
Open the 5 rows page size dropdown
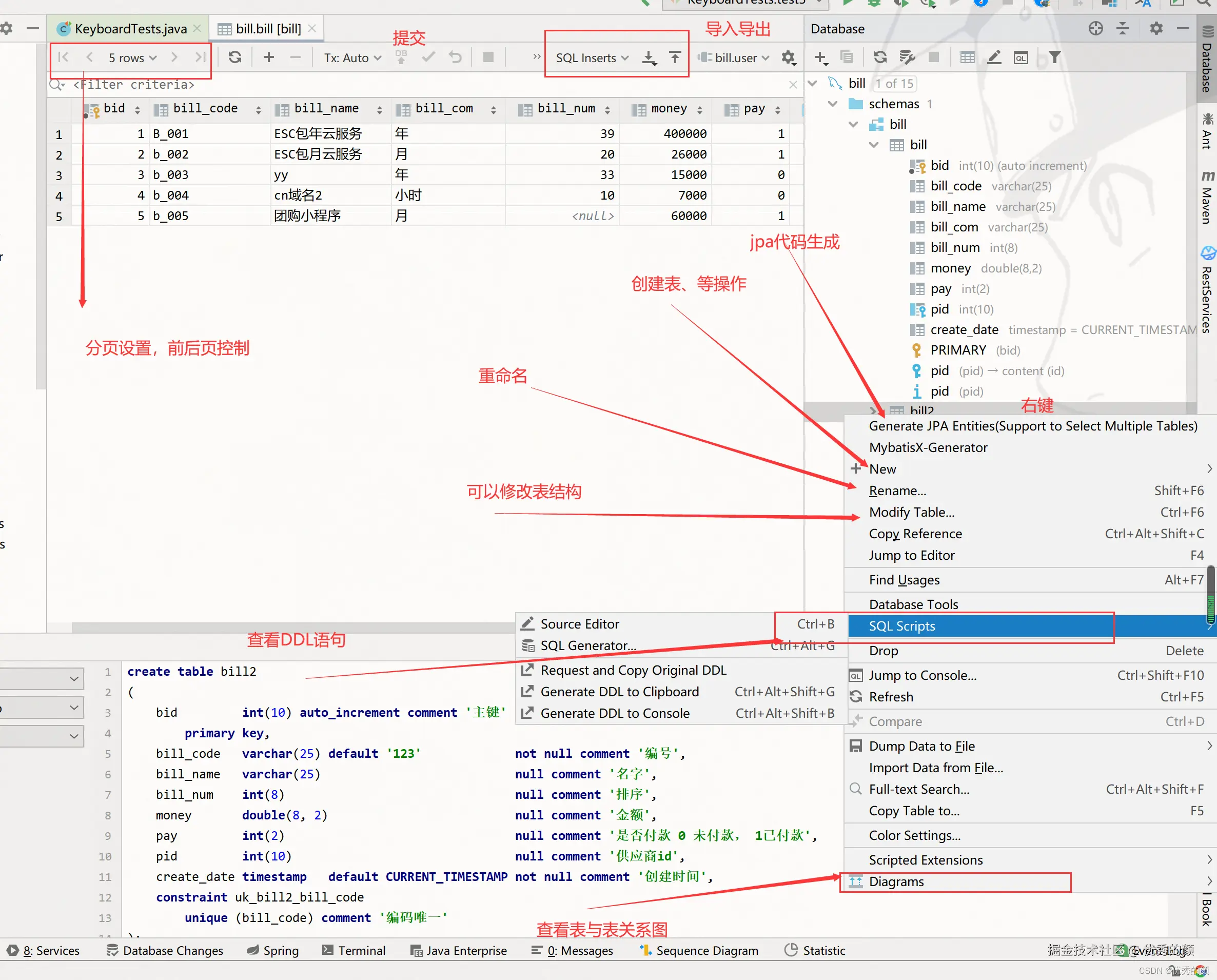[x=132, y=57]
